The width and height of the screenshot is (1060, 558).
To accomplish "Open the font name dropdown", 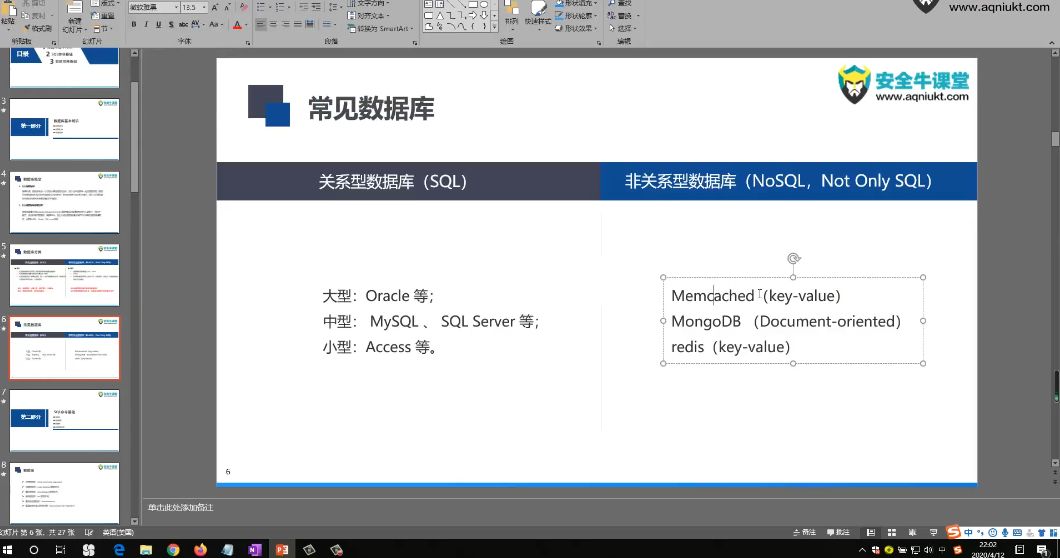I will pos(176,7).
